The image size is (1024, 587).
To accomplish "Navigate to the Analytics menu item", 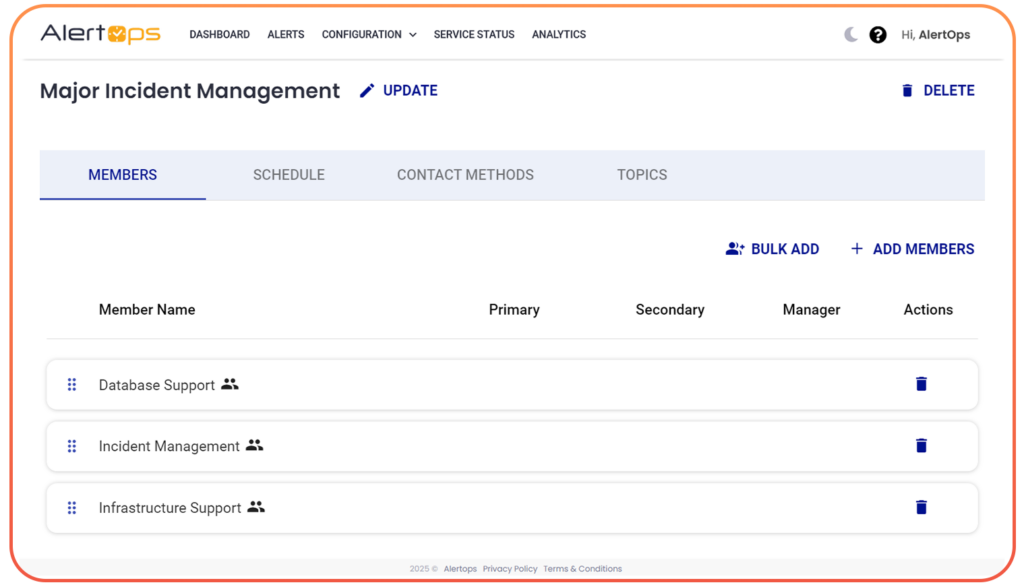I will click(558, 34).
